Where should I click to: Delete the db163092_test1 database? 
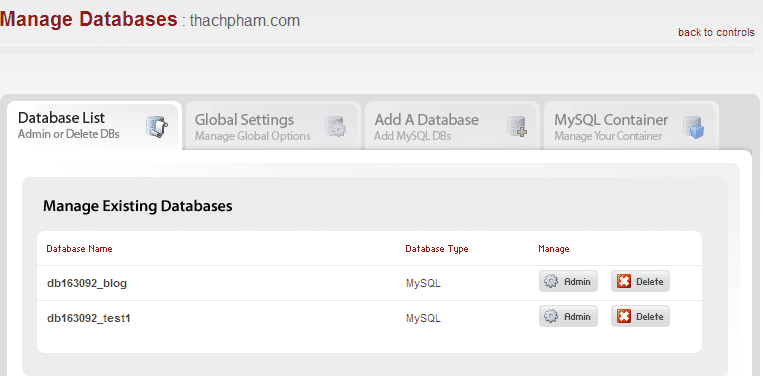640,316
